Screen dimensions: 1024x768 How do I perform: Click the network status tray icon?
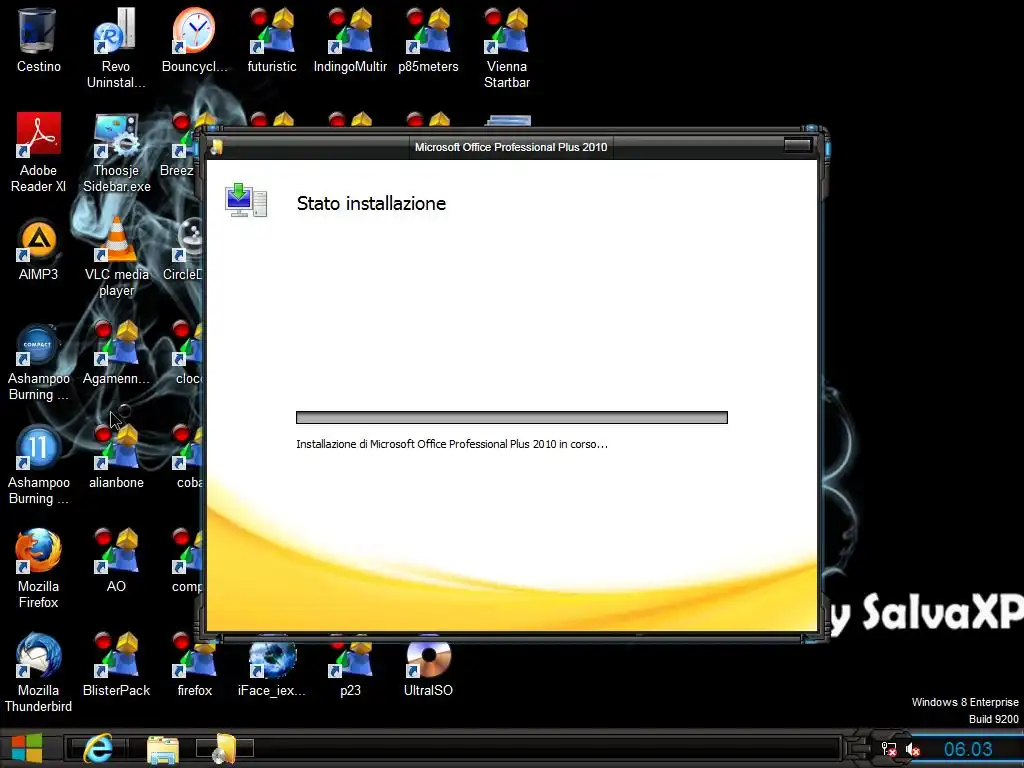(x=889, y=749)
